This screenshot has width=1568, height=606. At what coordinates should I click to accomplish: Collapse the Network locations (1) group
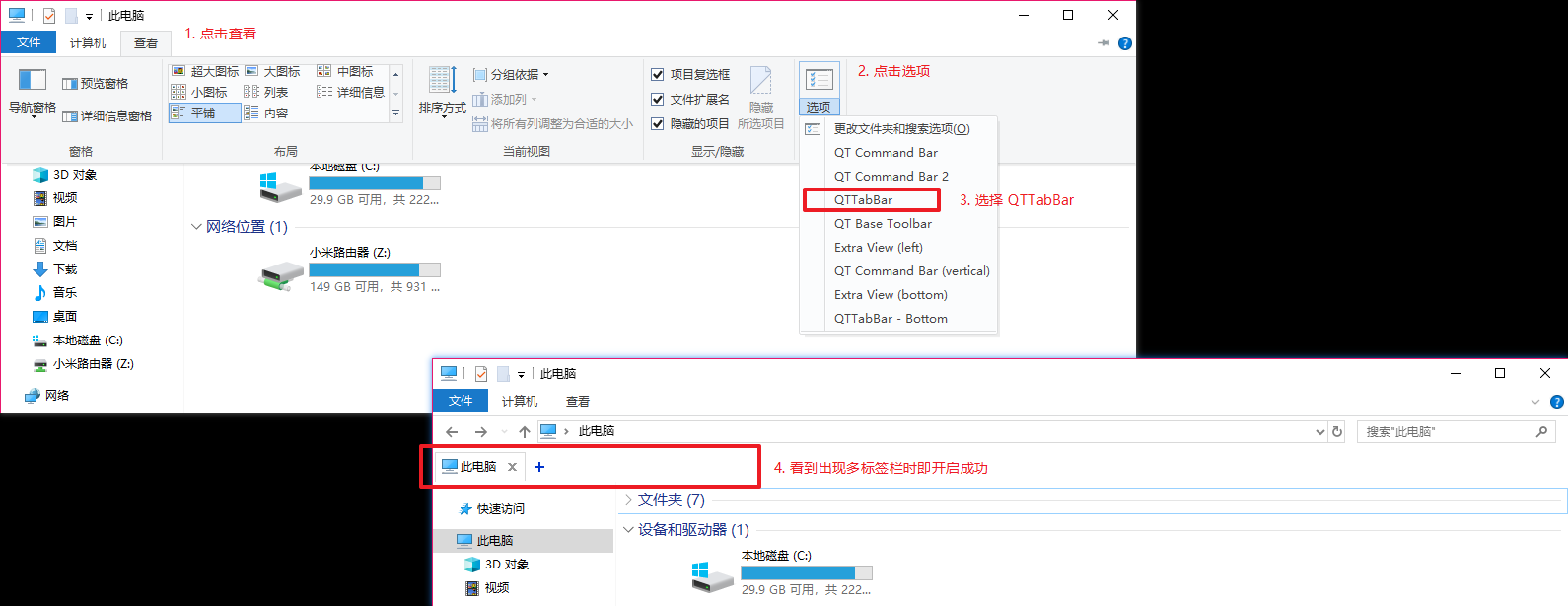tap(196, 227)
